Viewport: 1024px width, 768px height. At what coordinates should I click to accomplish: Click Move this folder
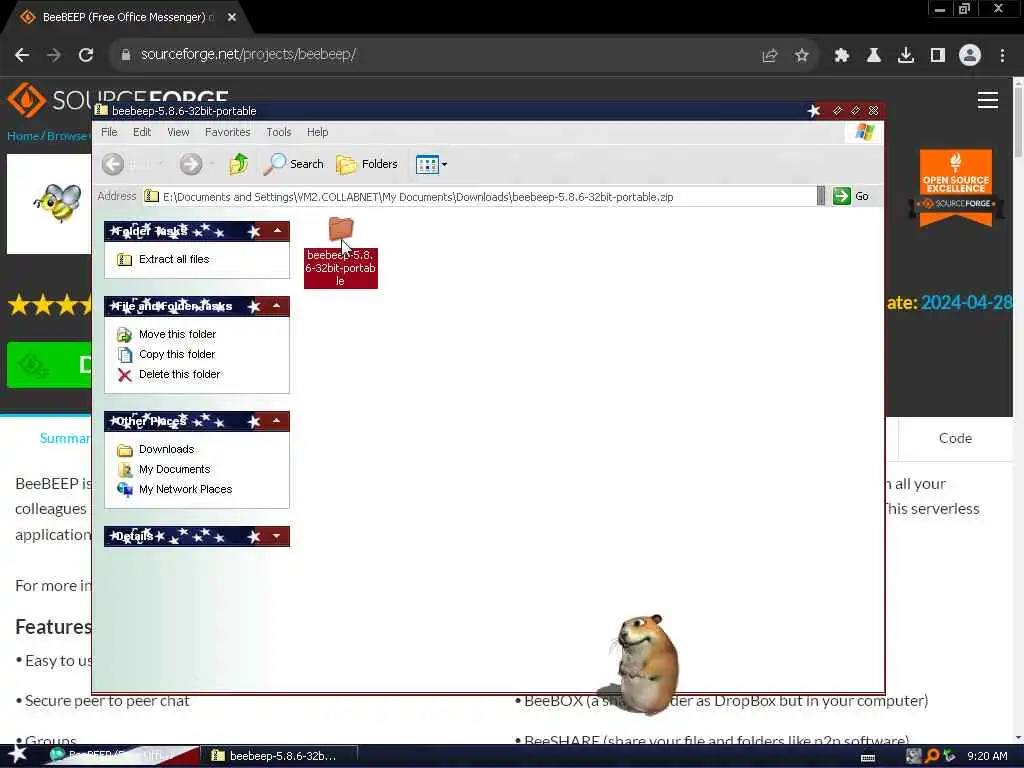[x=177, y=334]
